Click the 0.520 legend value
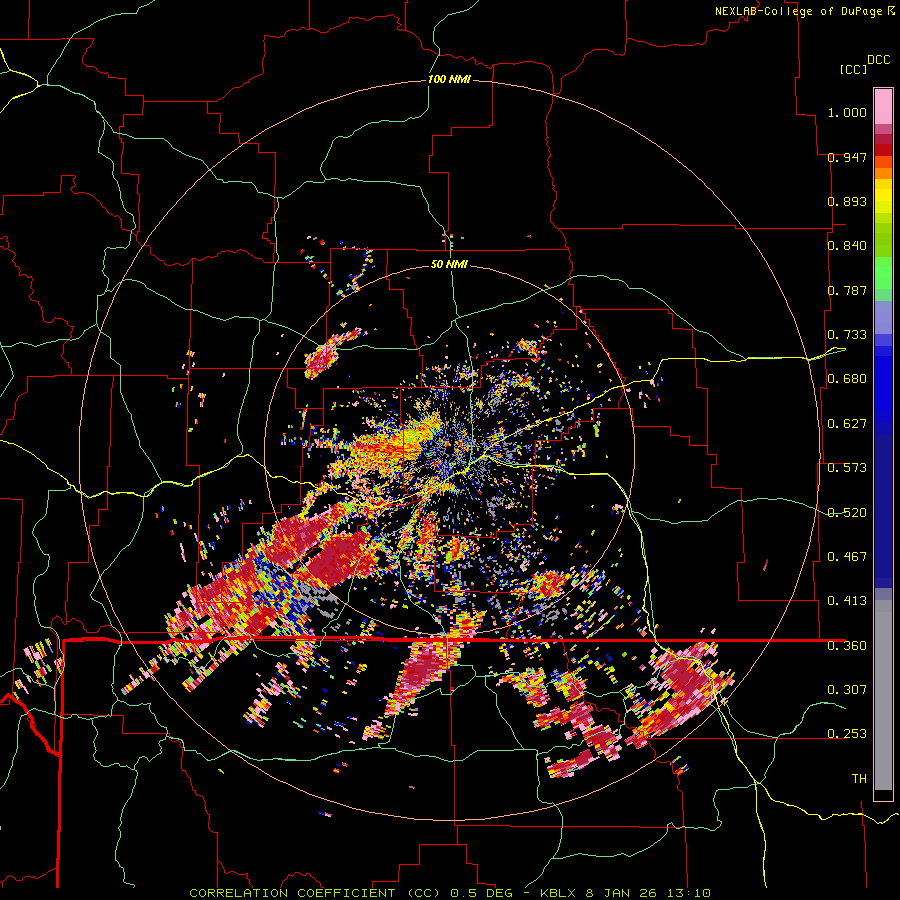 click(x=847, y=513)
